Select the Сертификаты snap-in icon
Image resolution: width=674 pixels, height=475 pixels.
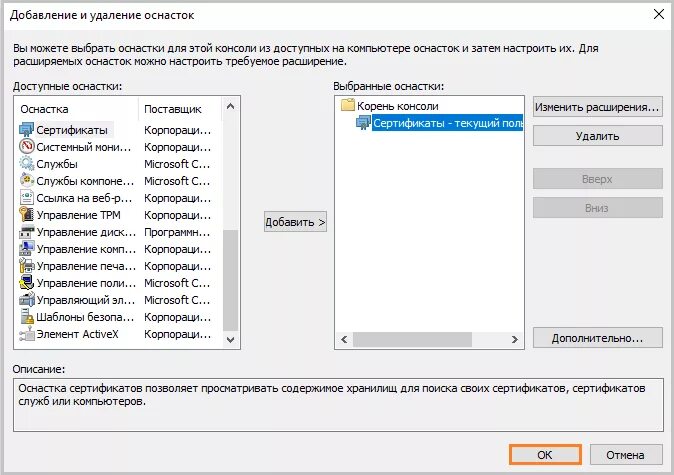[x=27, y=129]
